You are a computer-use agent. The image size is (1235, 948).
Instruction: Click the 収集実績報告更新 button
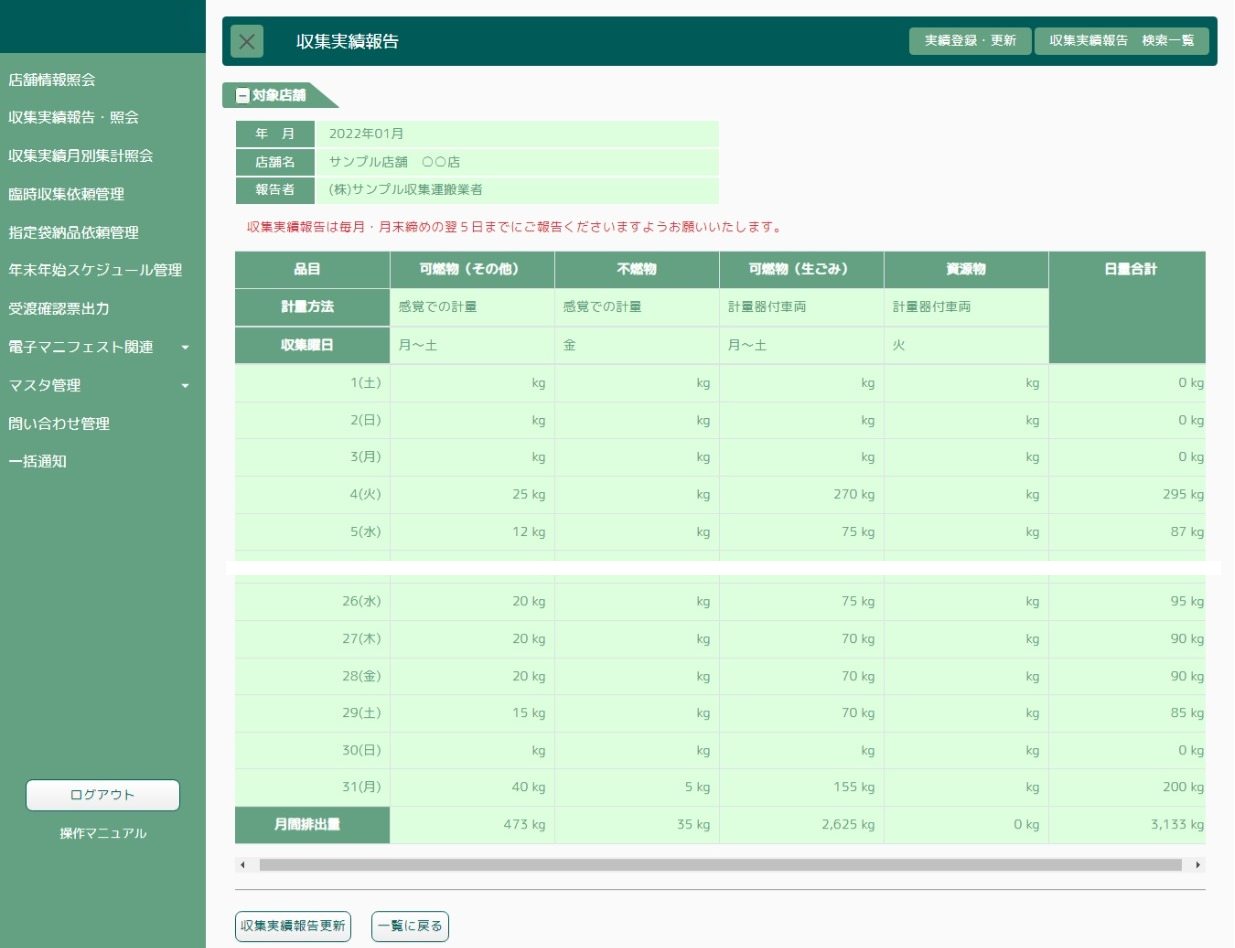(x=293, y=926)
